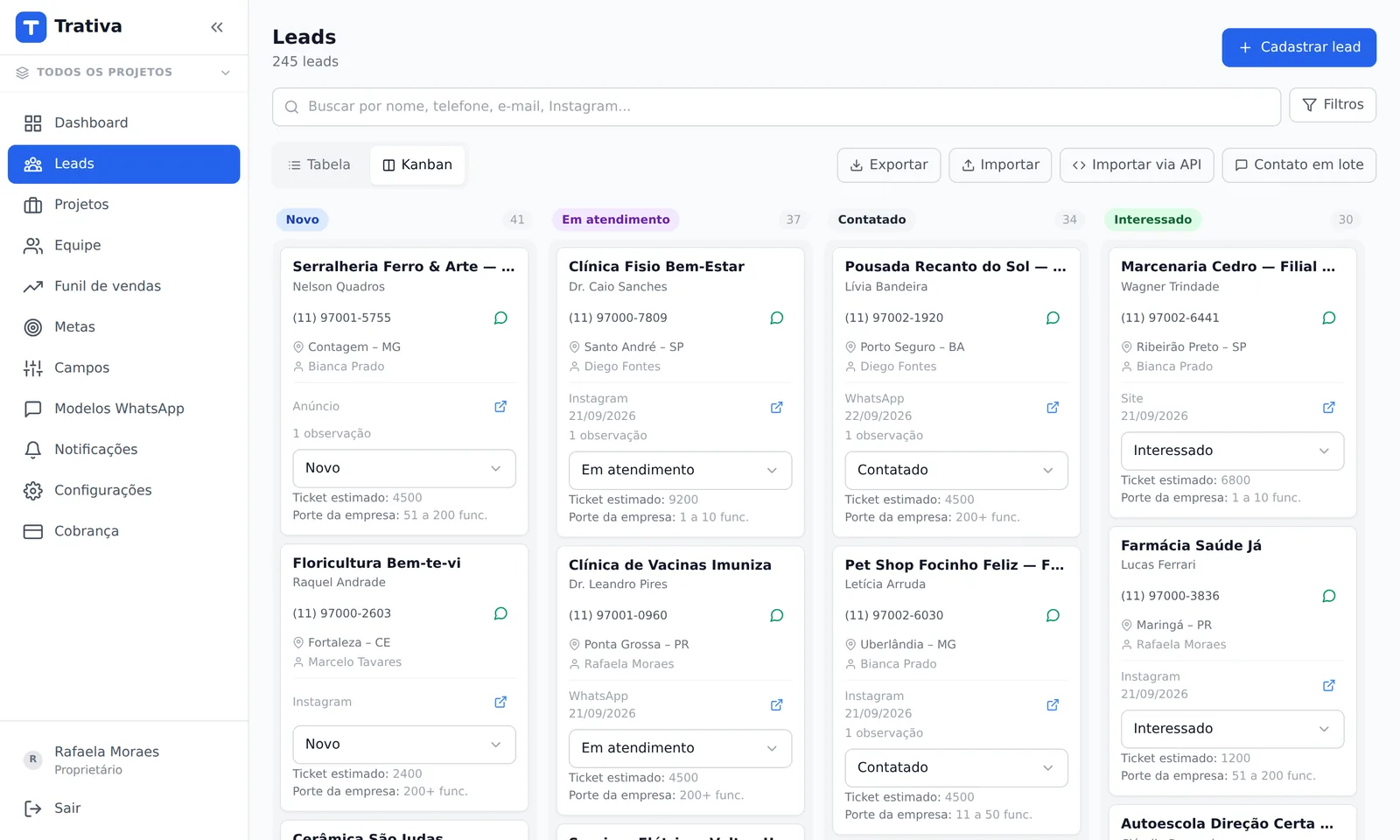Viewport: 1400px width, 840px height.
Task: Focus the lead search field
Action: [776, 107]
